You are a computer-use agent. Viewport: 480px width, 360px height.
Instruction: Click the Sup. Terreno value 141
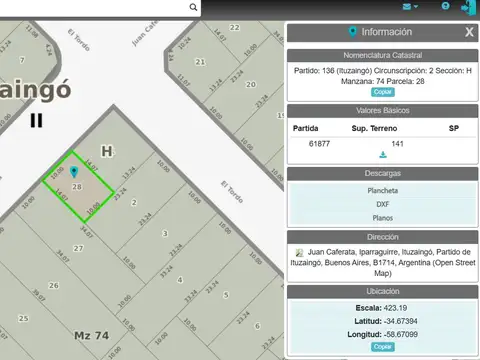click(397, 144)
